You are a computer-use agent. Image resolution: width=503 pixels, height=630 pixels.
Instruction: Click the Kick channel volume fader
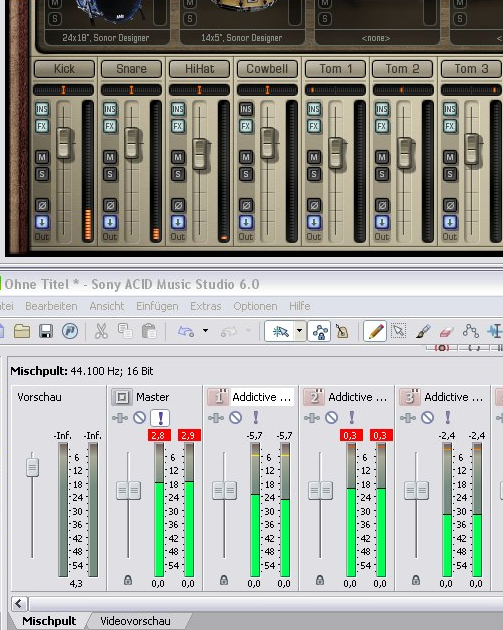coord(64,143)
